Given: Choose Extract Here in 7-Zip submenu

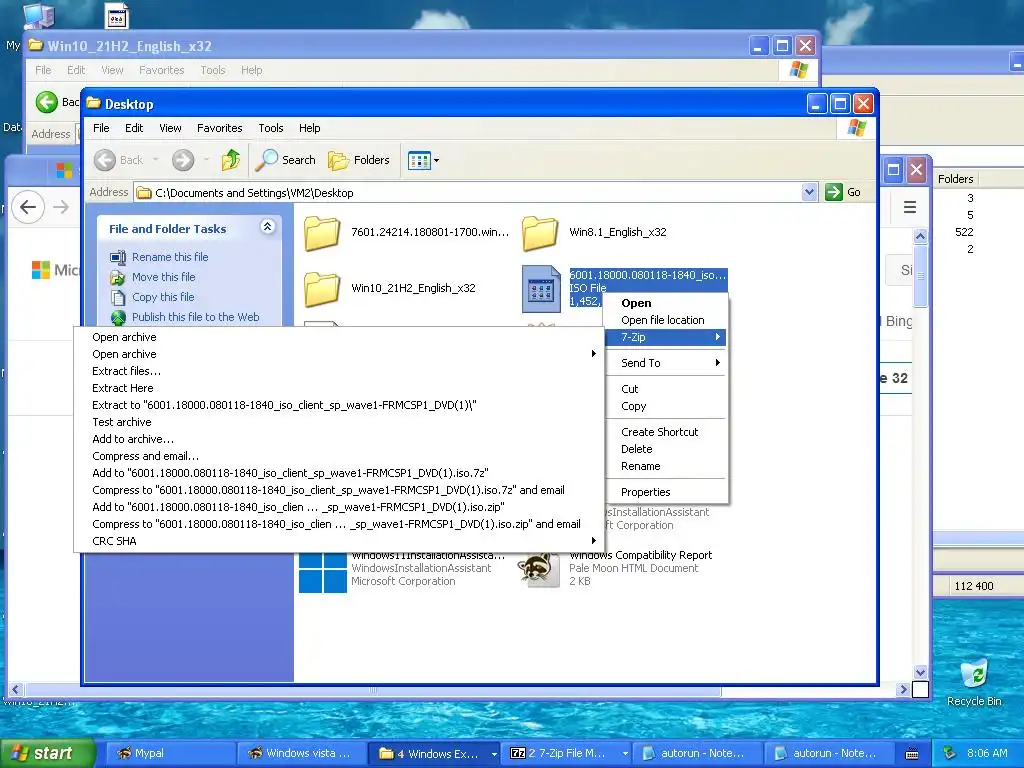Looking at the screenshot, I should point(339,388).
